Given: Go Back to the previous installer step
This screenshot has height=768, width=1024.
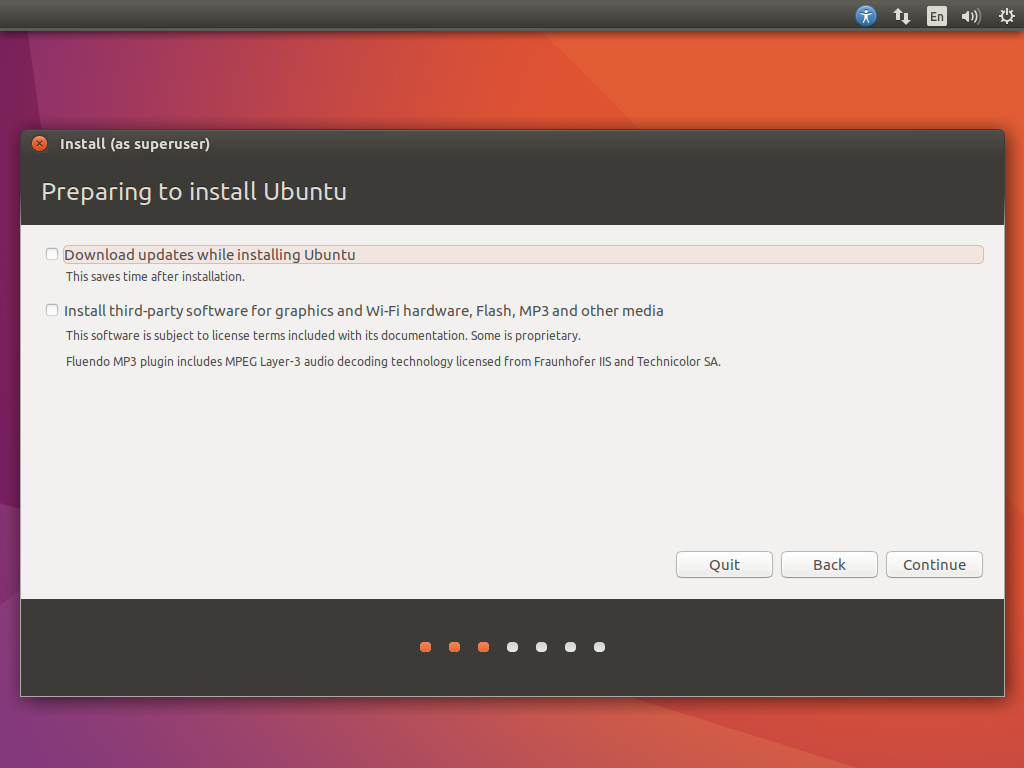Looking at the screenshot, I should [829, 565].
